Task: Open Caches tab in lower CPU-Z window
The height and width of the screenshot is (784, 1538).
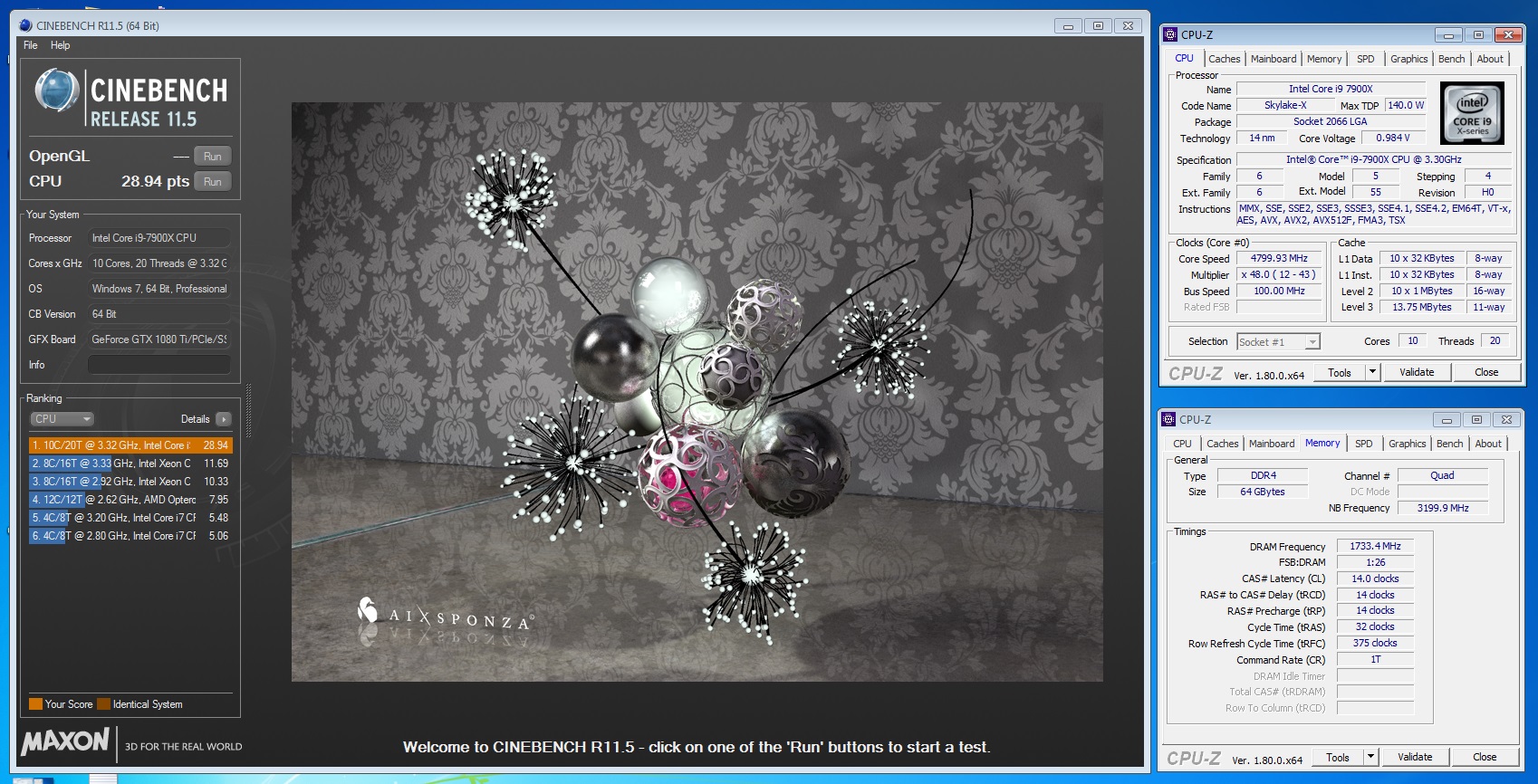Action: click(x=1223, y=444)
